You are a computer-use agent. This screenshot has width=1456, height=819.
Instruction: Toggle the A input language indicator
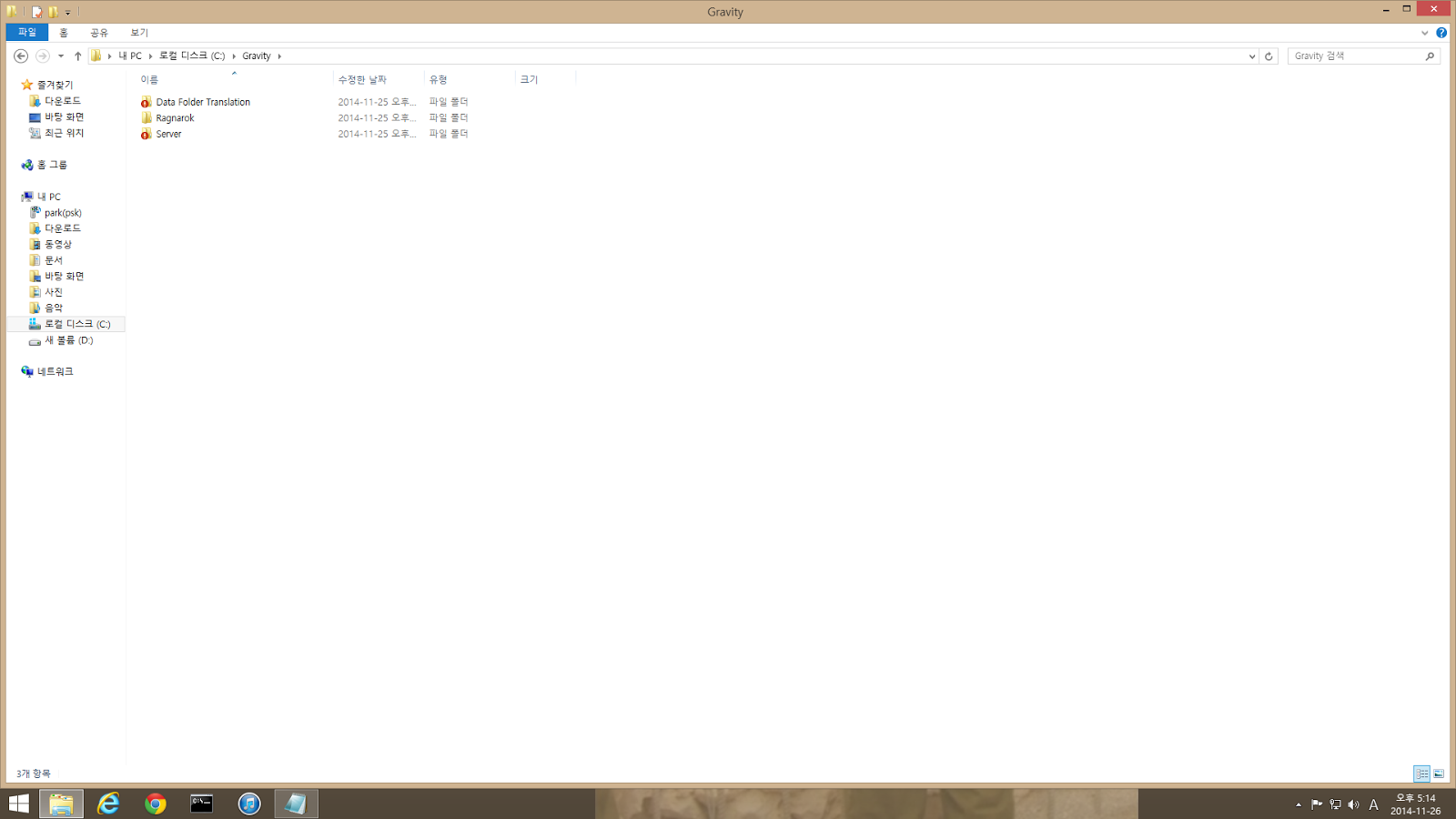1373,804
